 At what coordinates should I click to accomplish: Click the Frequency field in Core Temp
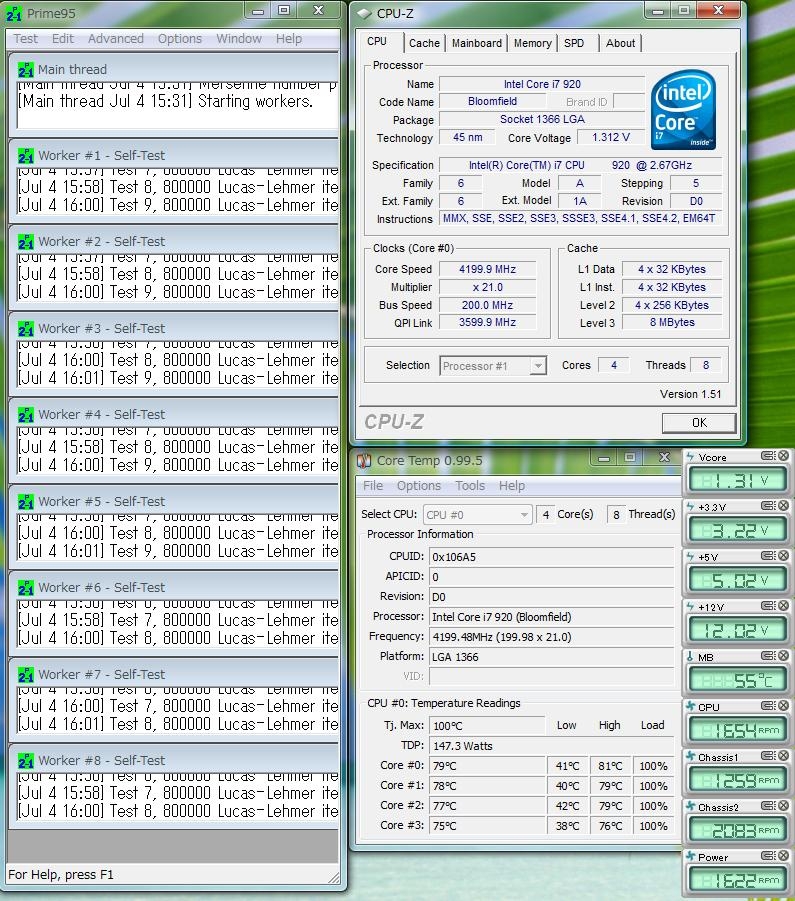[551, 637]
